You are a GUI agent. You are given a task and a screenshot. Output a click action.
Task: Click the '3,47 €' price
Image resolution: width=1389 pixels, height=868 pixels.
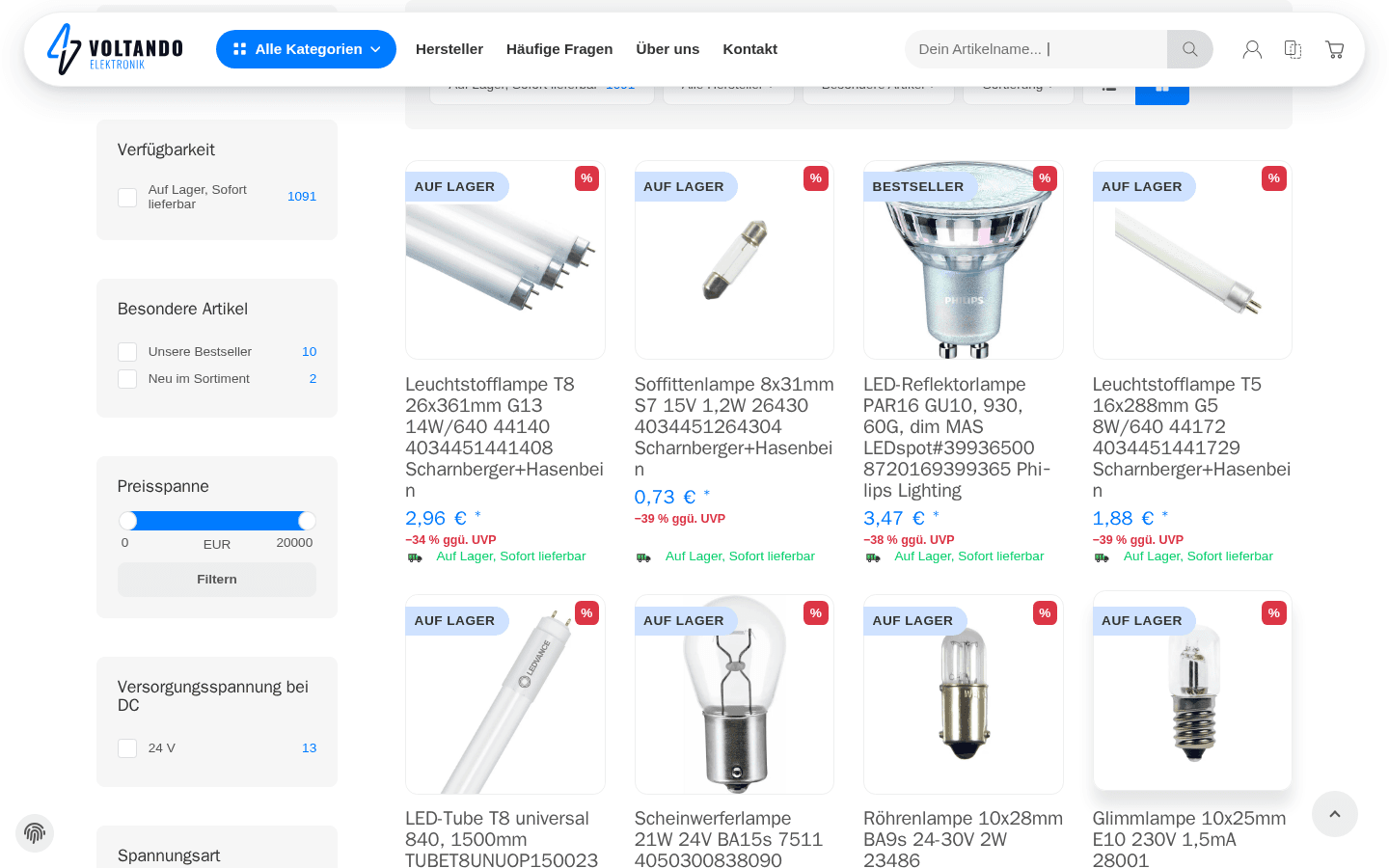click(894, 518)
